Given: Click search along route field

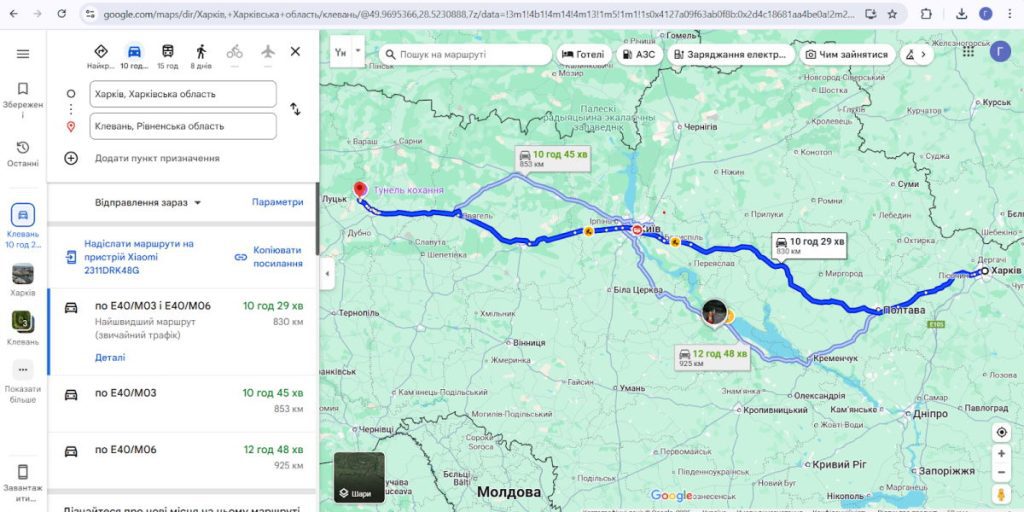Looking at the screenshot, I should pos(465,55).
